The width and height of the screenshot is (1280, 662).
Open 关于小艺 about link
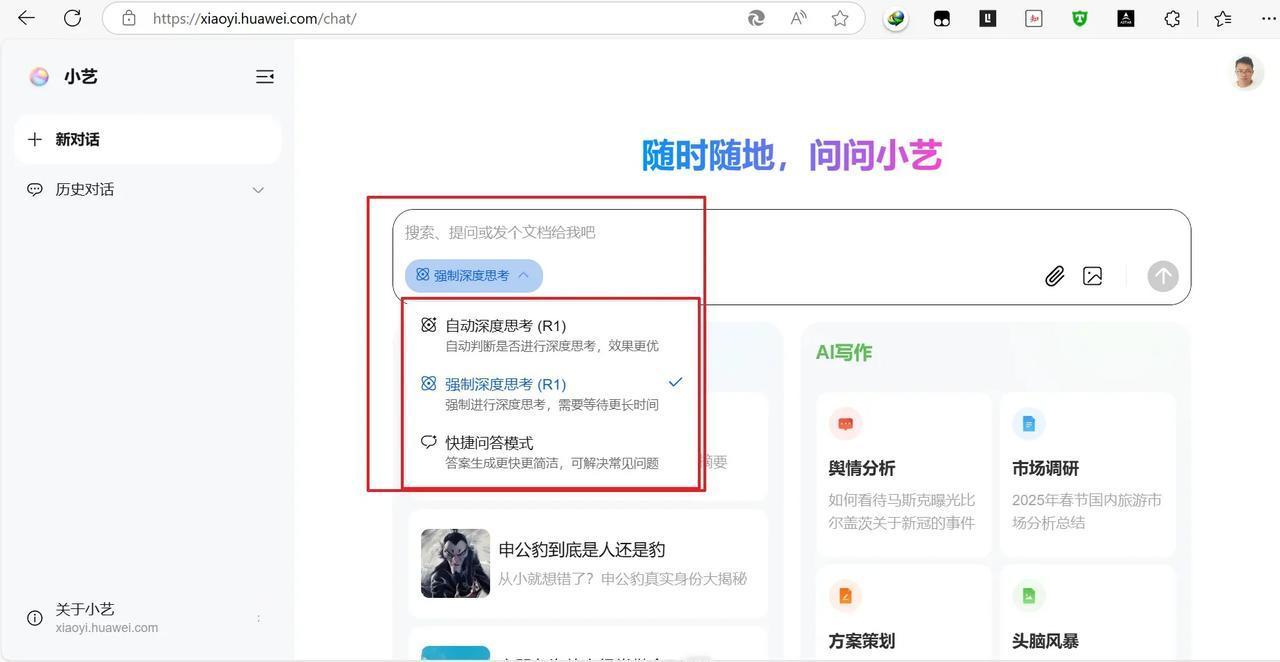[85, 609]
